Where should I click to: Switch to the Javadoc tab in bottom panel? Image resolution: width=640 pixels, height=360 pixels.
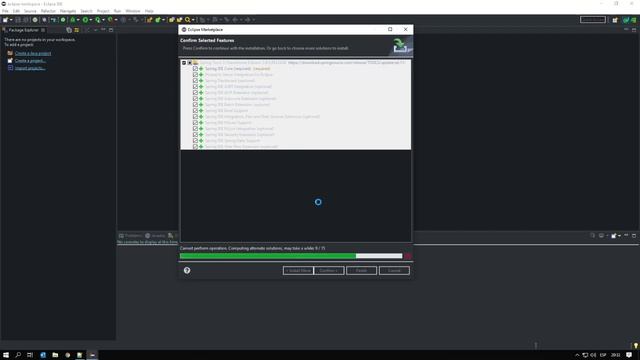[x=155, y=236]
